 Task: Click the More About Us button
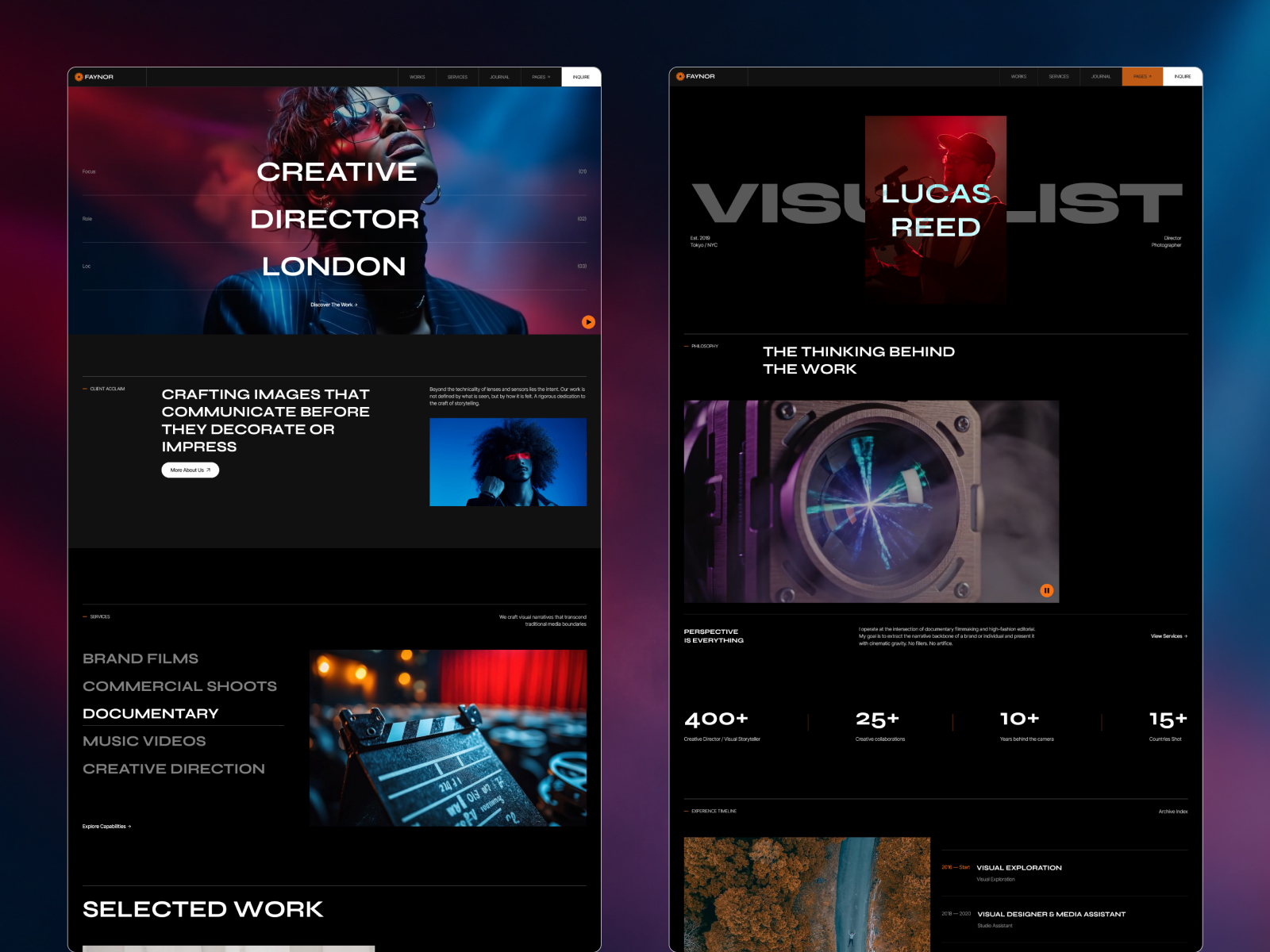[190, 470]
